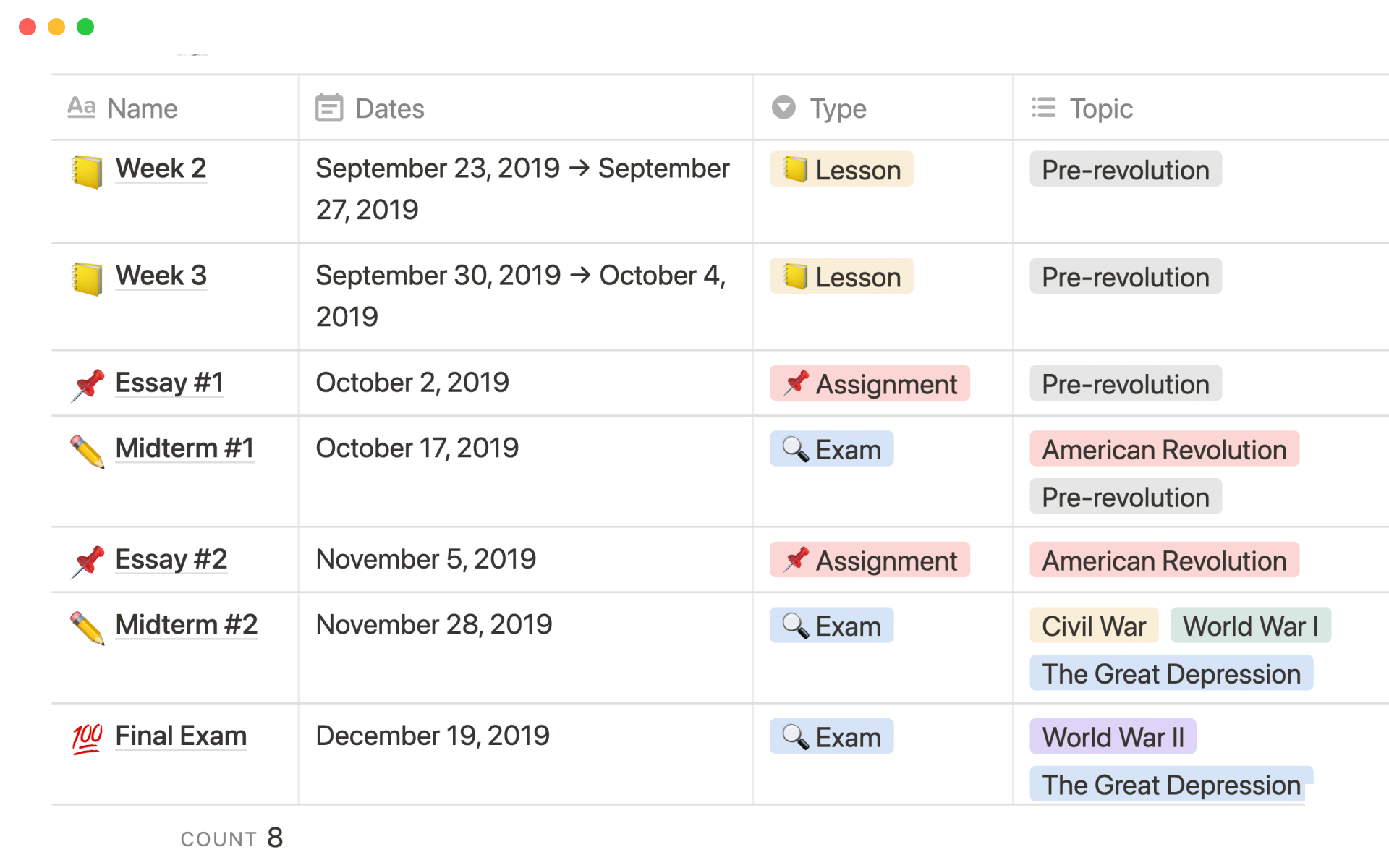This screenshot has width=1389, height=868.
Task: Click the notebook icon beside Week 2
Action: coord(87,171)
